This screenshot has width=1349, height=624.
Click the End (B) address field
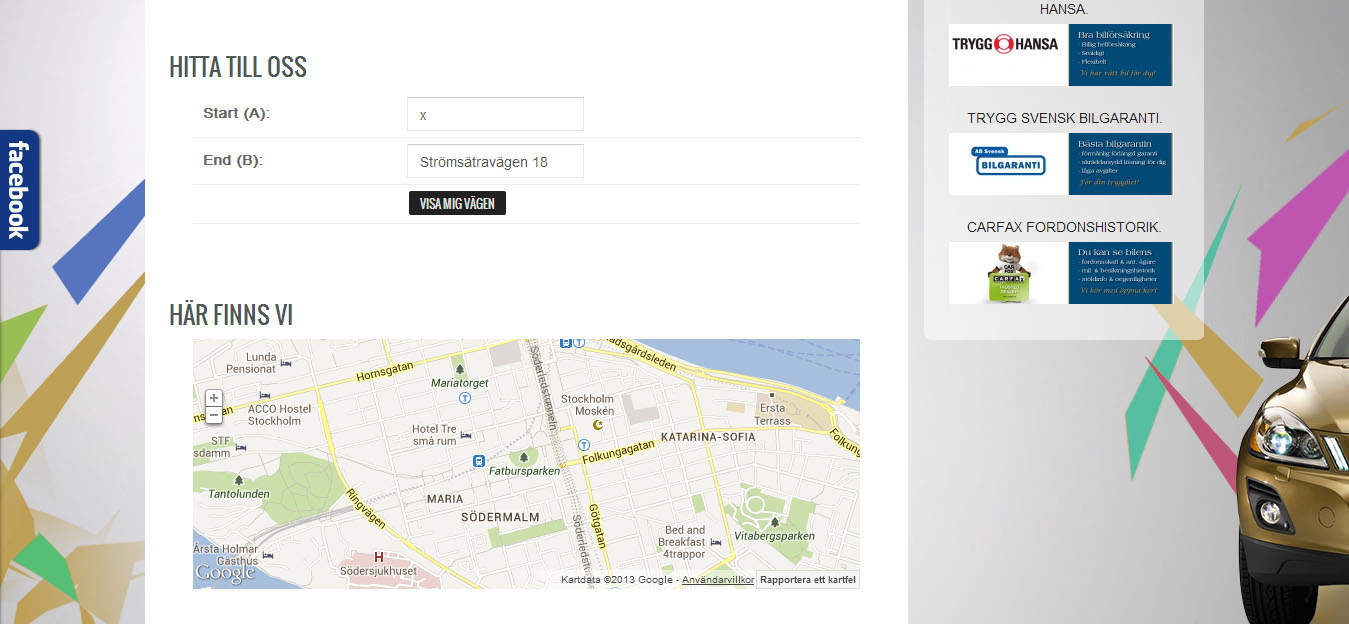[x=495, y=161]
